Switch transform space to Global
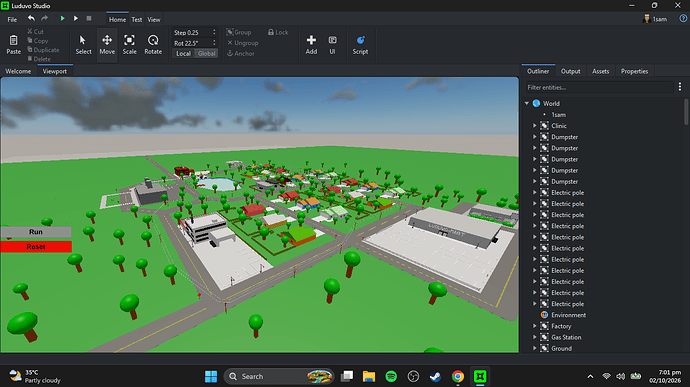690x387 pixels. click(x=206, y=53)
